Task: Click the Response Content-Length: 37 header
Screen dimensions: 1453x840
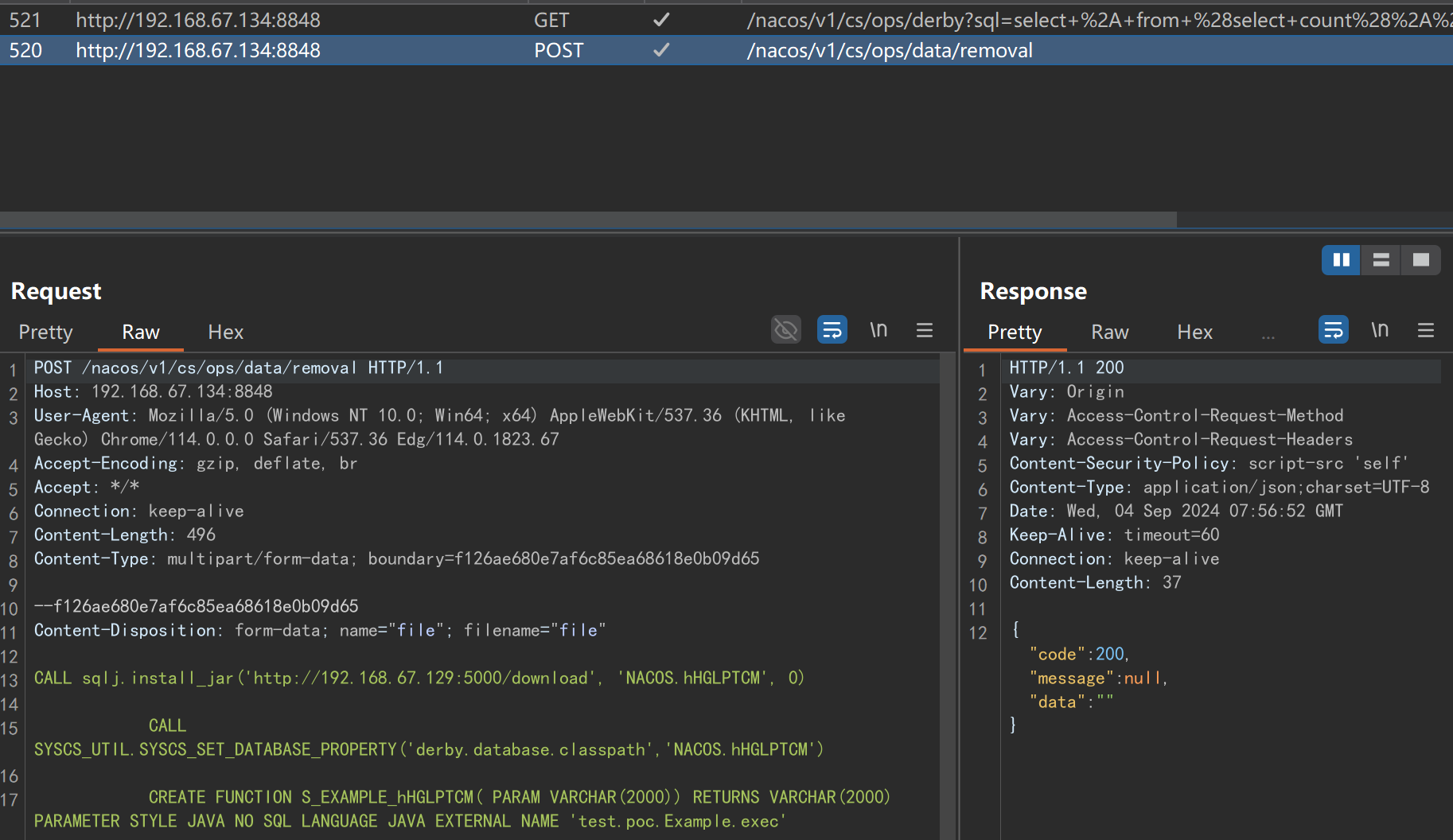Action: [x=1095, y=582]
